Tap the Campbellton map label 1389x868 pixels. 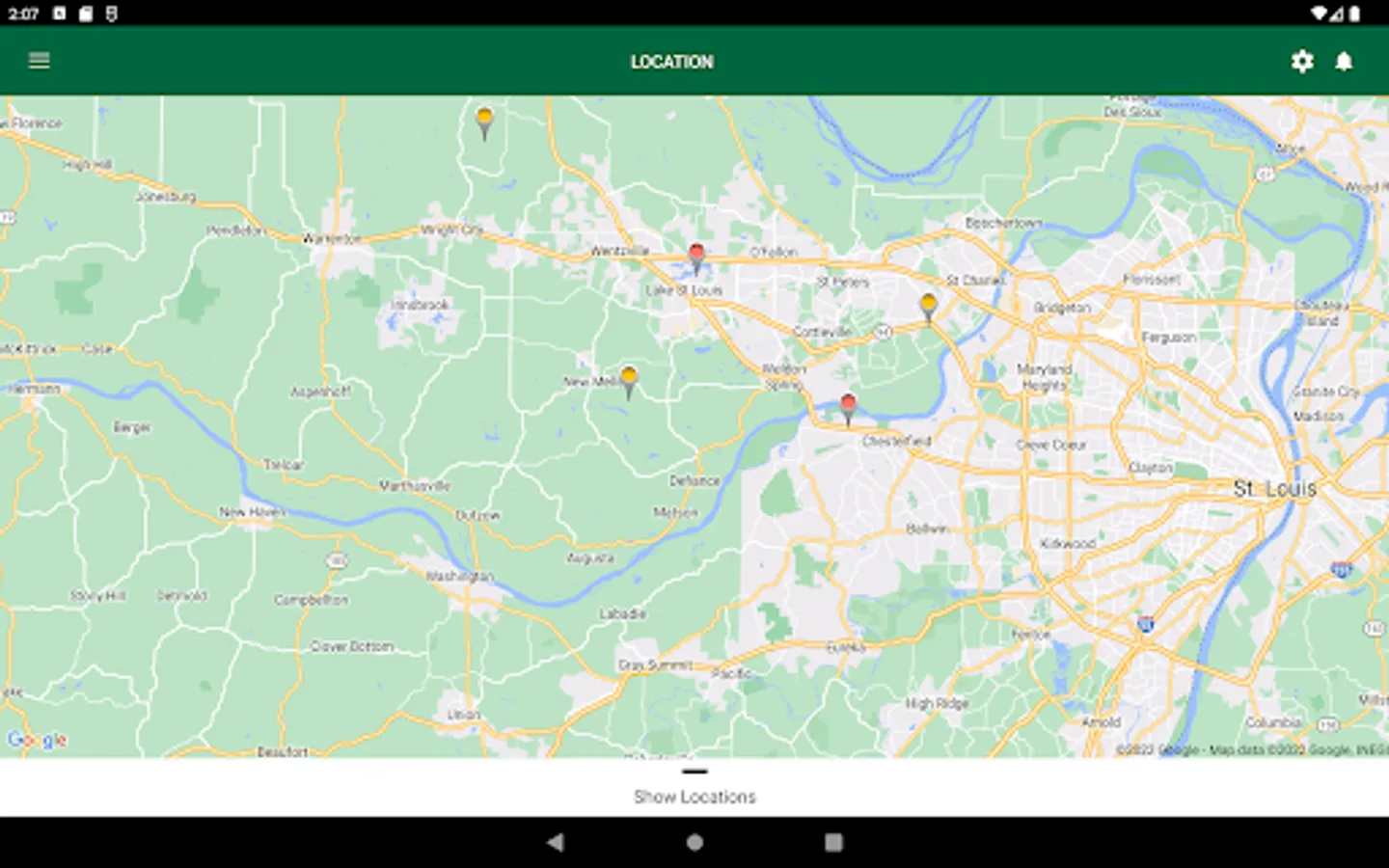(311, 599)
